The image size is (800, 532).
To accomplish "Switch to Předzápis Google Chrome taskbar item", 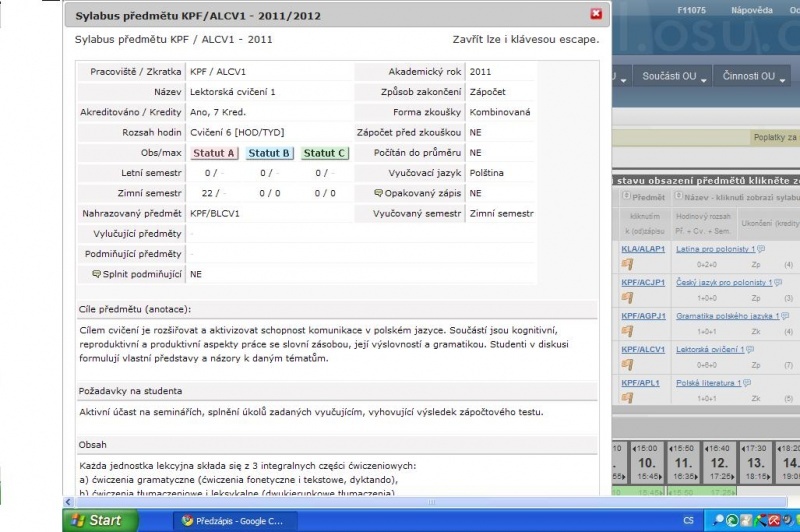I will (228, 520).
